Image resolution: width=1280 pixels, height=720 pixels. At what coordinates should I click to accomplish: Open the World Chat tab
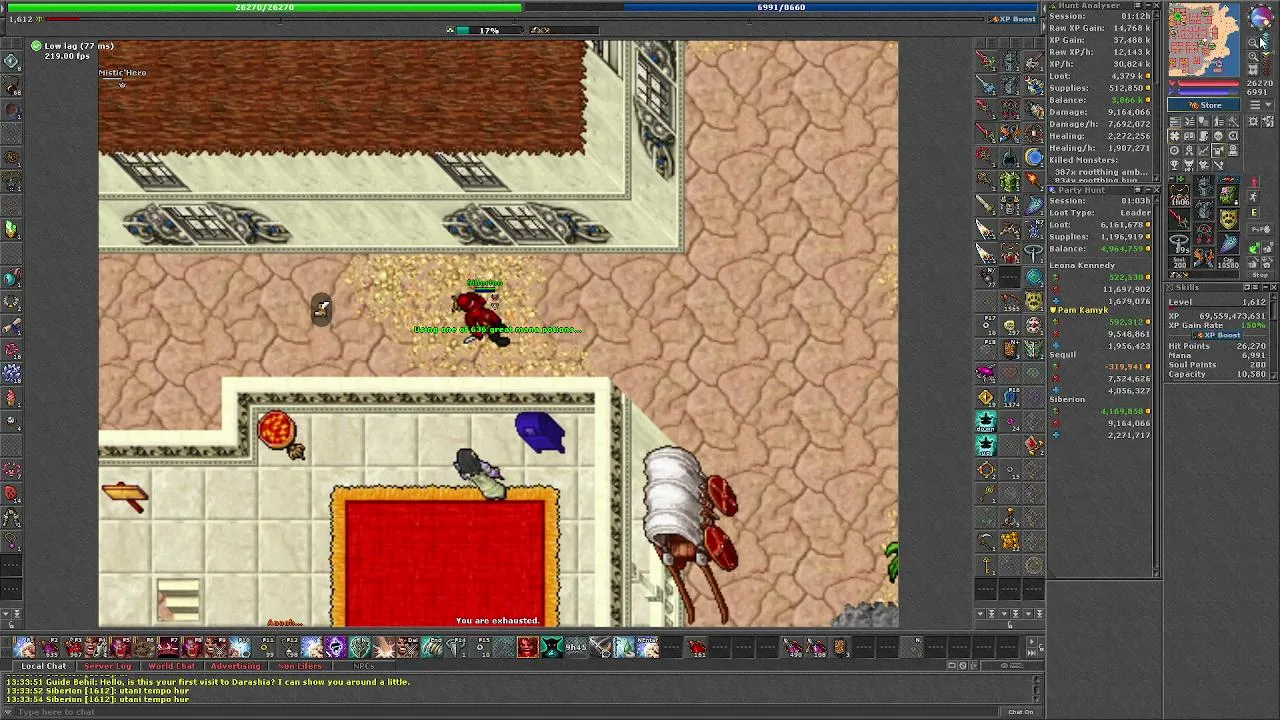(172, 666)
